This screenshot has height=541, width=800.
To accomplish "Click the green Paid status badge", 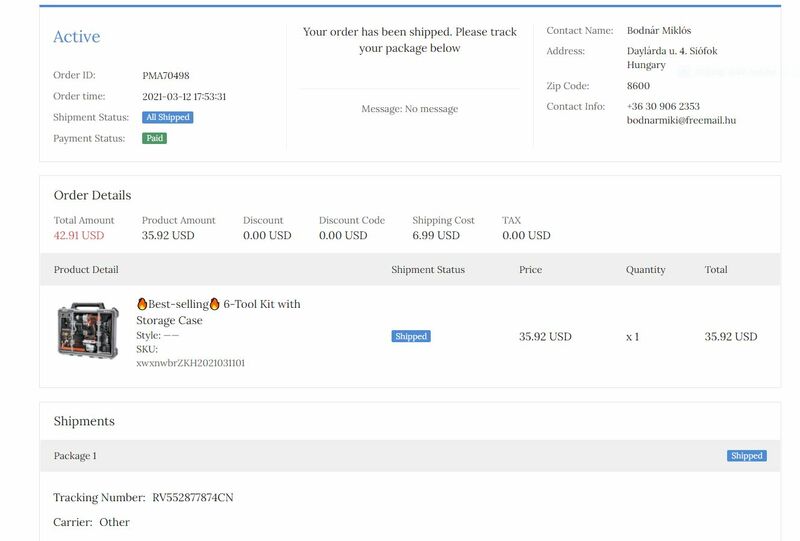I will coord(154,138).
